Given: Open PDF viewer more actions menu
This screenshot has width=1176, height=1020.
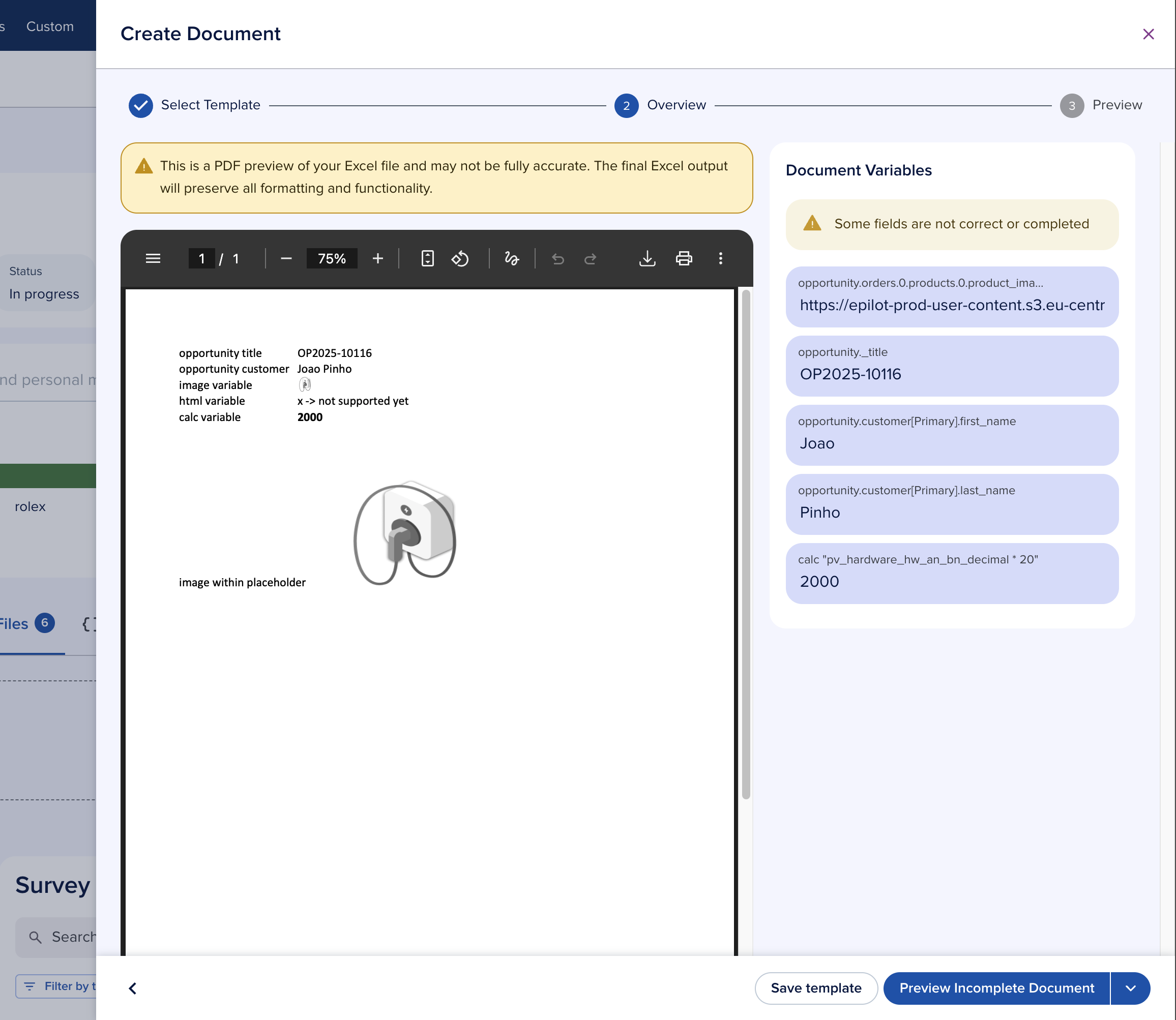Looking at the screenshot, I should [x=720, y=258].
